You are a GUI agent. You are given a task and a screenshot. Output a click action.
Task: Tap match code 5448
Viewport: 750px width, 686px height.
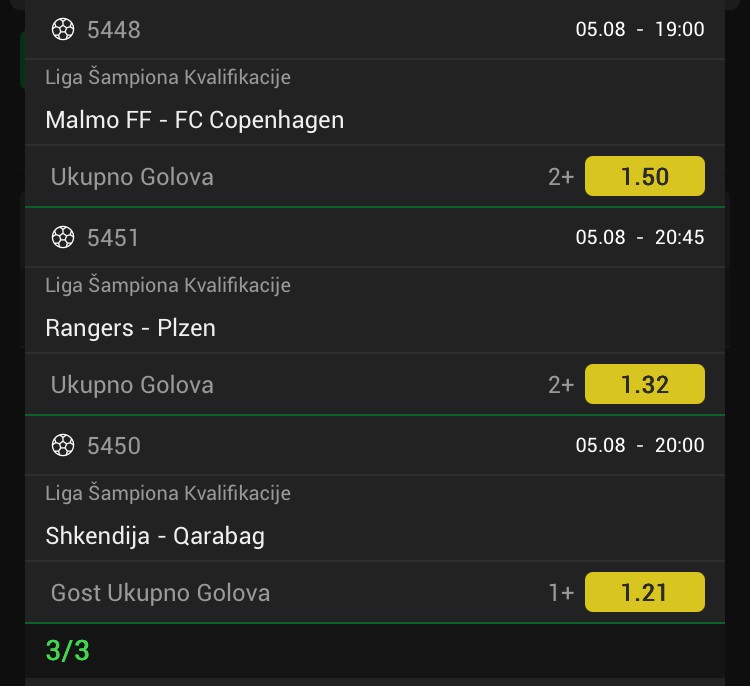114,30
